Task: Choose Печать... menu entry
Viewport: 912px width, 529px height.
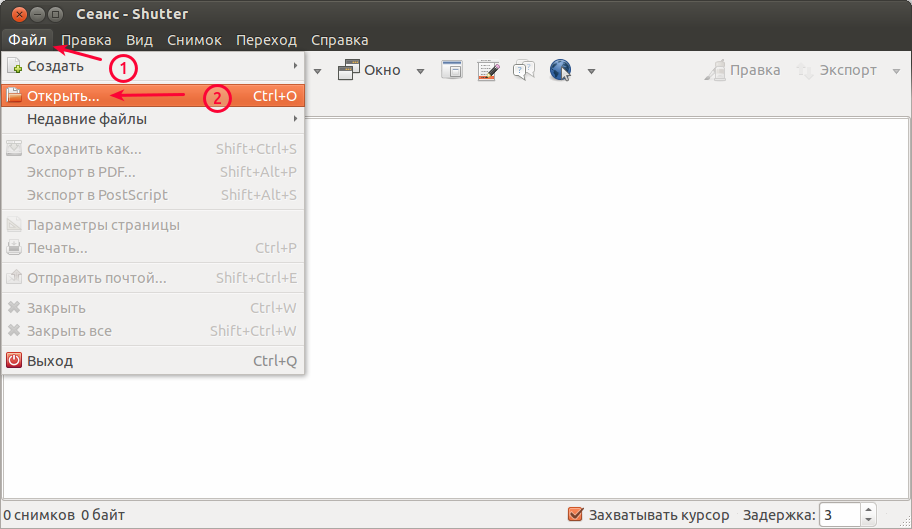Action: (153, 248)
